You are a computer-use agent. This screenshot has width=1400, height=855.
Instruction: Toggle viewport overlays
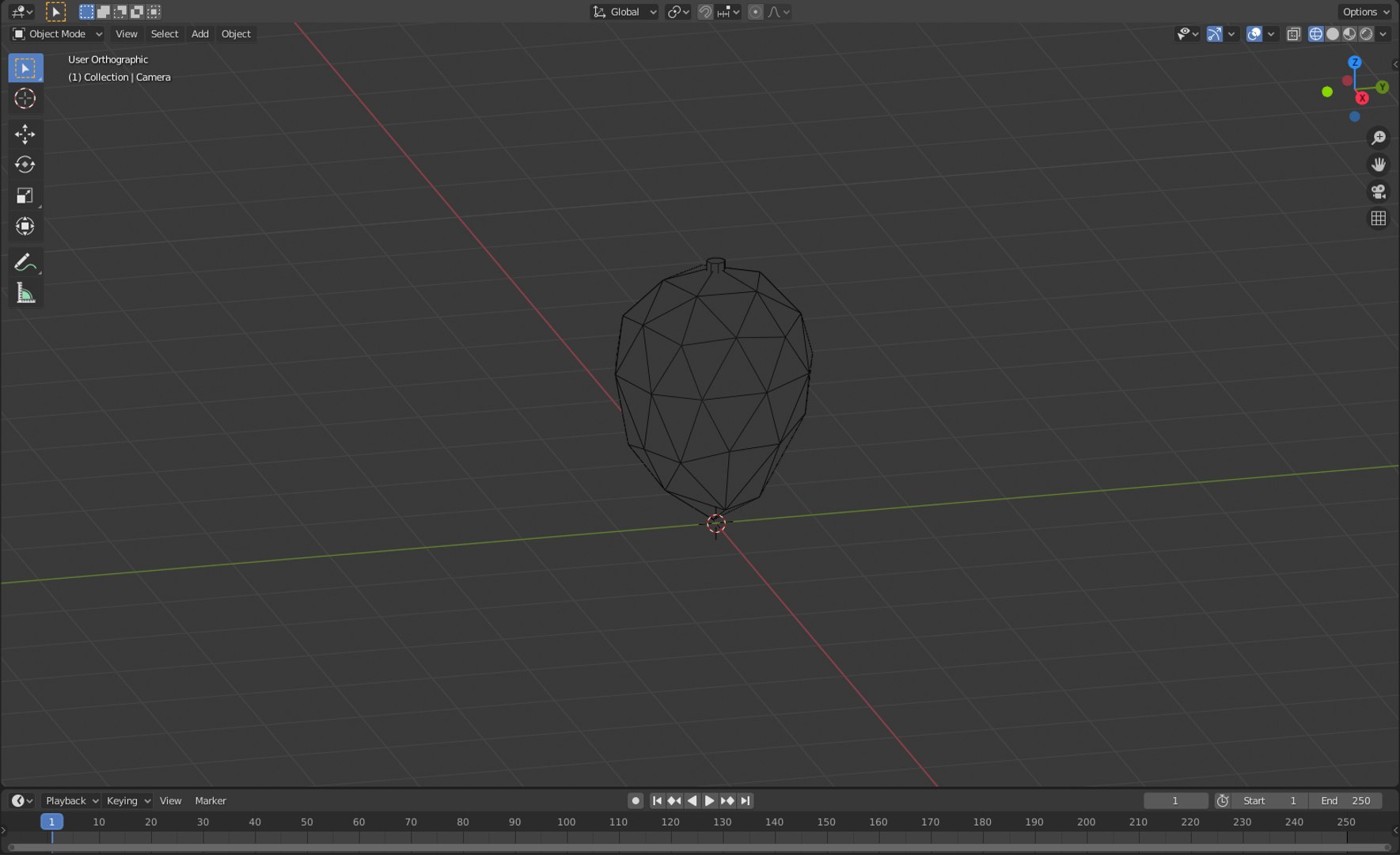coord(1254,34)
